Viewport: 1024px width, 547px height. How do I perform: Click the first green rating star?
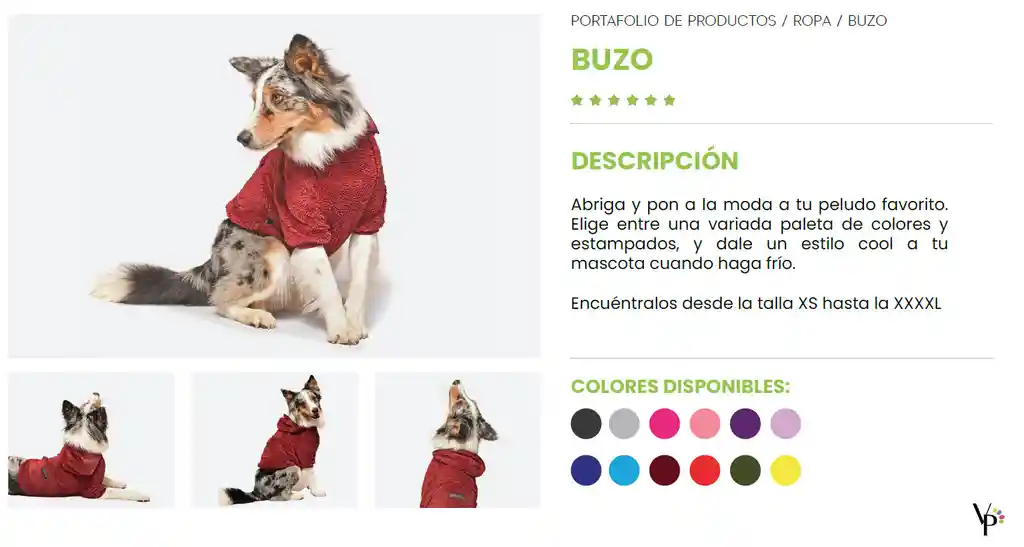577,100
